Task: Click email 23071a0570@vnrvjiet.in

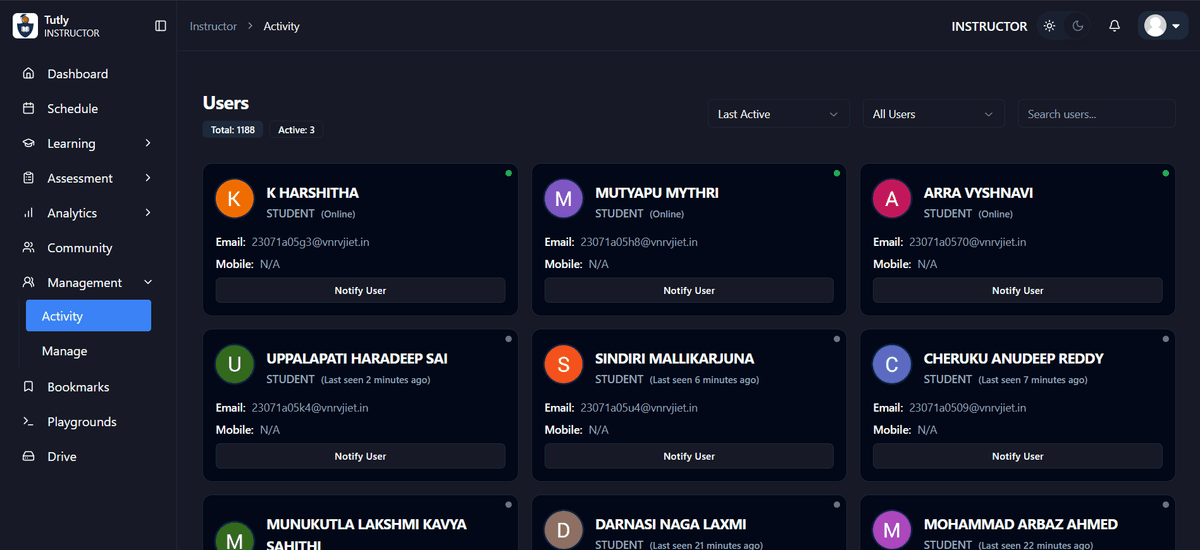Action: pyautogui.click(x=967, y=242)
